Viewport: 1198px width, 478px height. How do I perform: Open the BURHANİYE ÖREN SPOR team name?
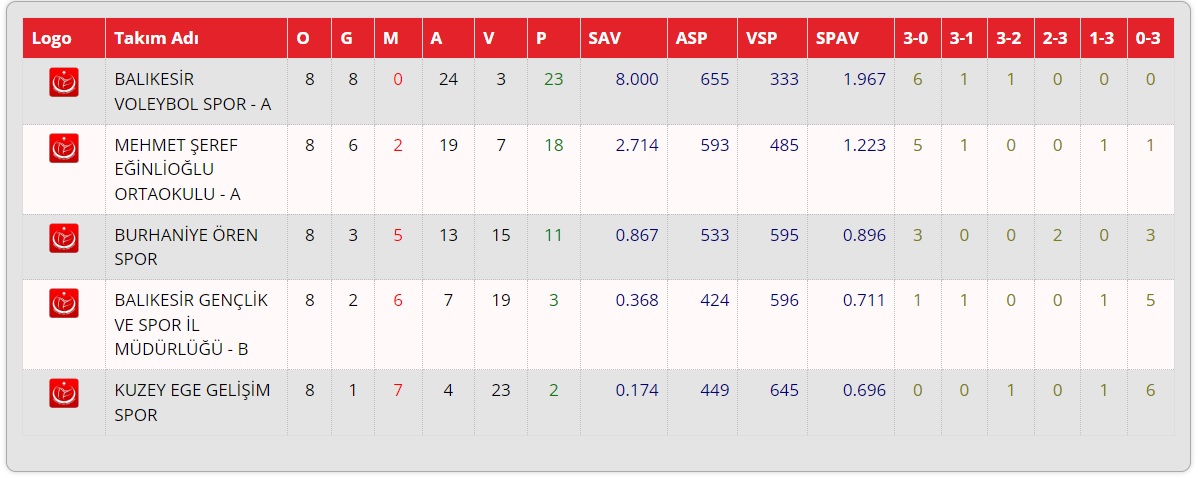(x=186, y=247)
